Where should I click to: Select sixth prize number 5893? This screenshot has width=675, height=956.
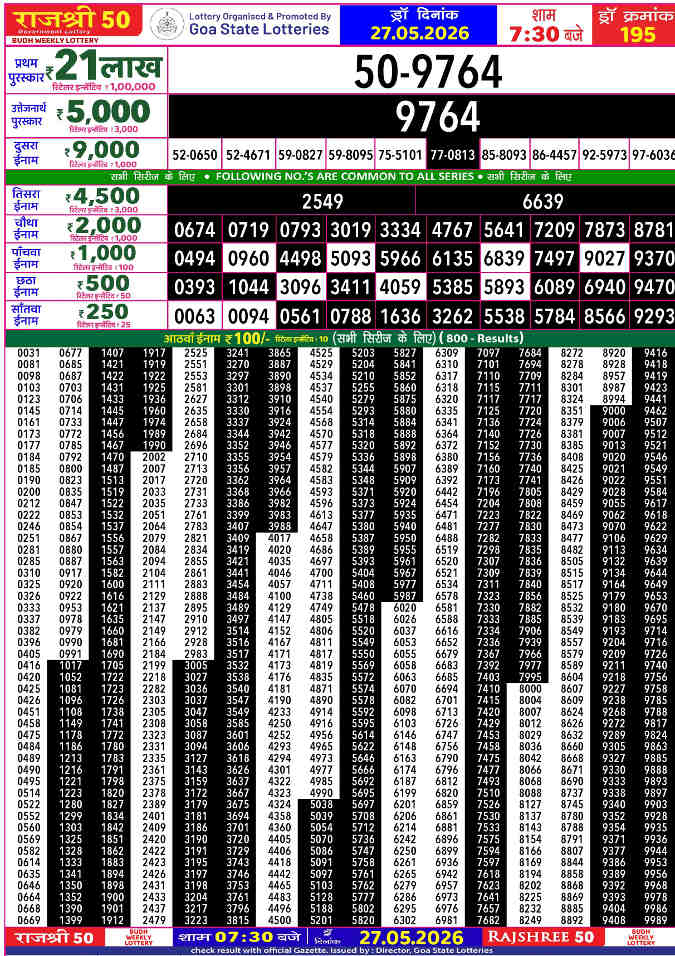pyautogui.click(x=504, y=287)
